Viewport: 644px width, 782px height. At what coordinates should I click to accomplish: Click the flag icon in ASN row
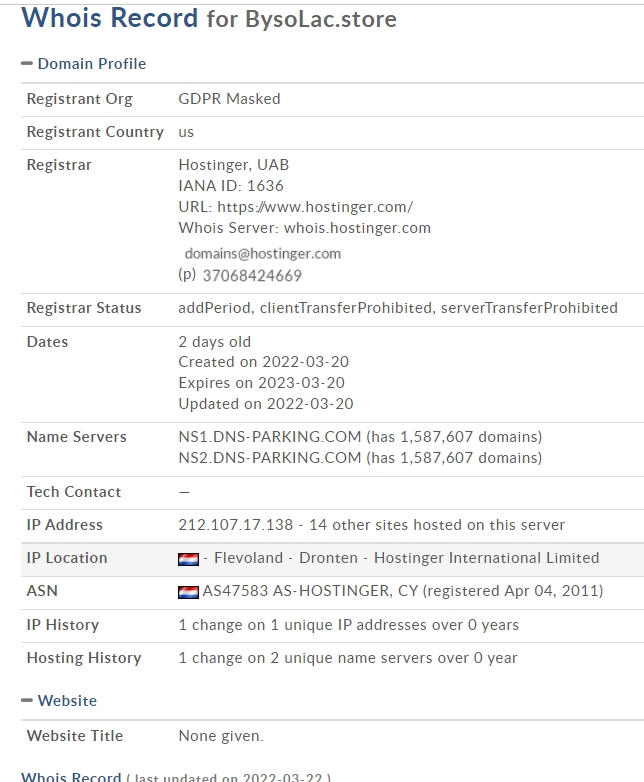[188, 592]
